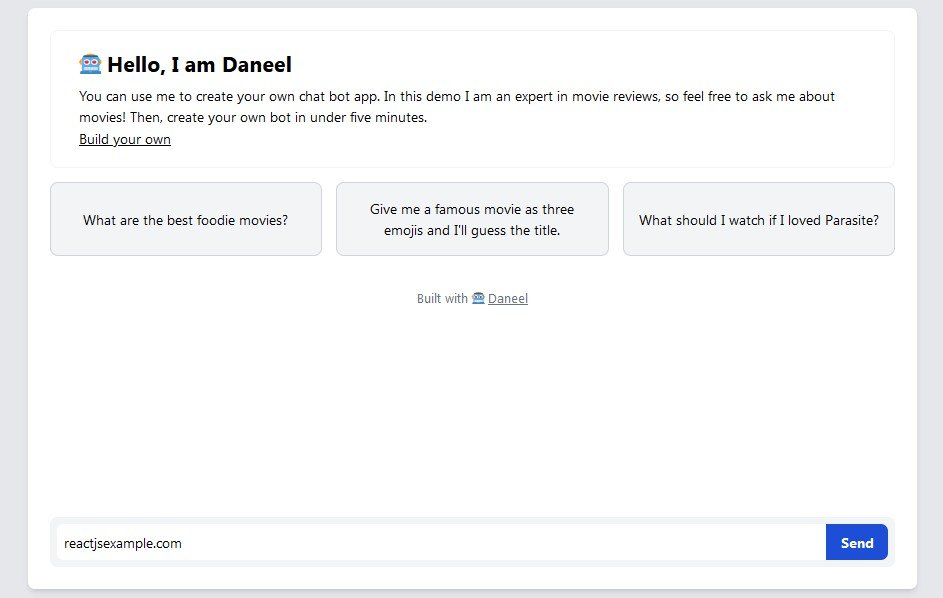This screenshot has height=598, width=943.
Task: Click the "Hello, I am Daneel" heading
Action: tap(199, 65)
